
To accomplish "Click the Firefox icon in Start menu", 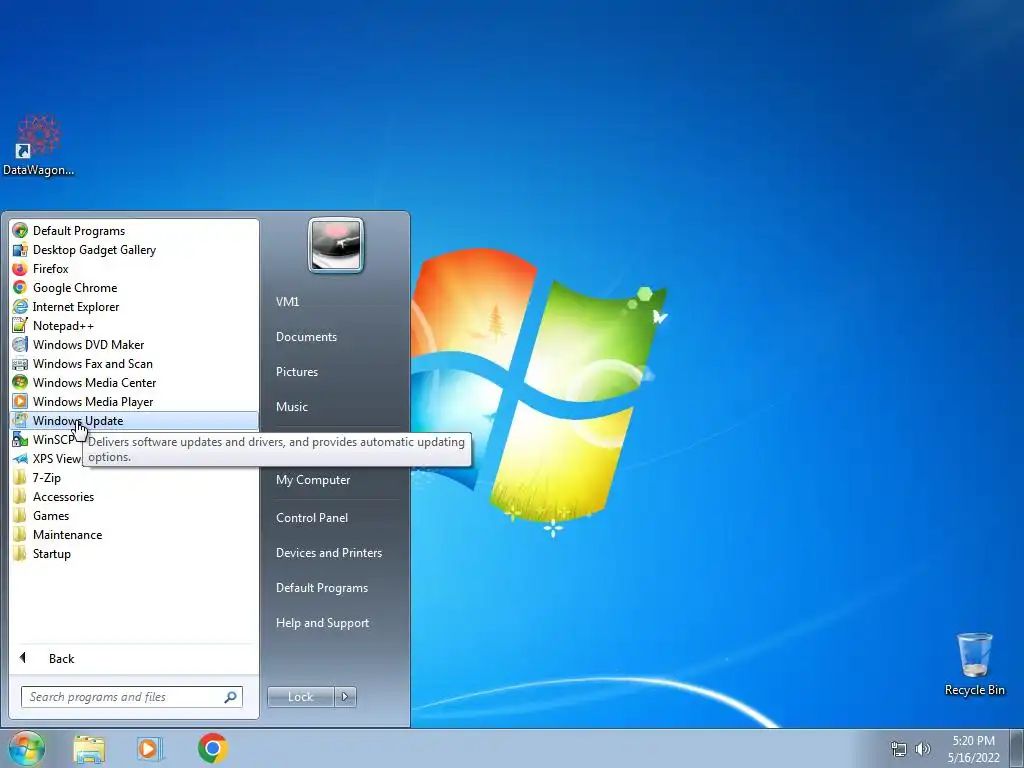I will (x=20, y=268).
